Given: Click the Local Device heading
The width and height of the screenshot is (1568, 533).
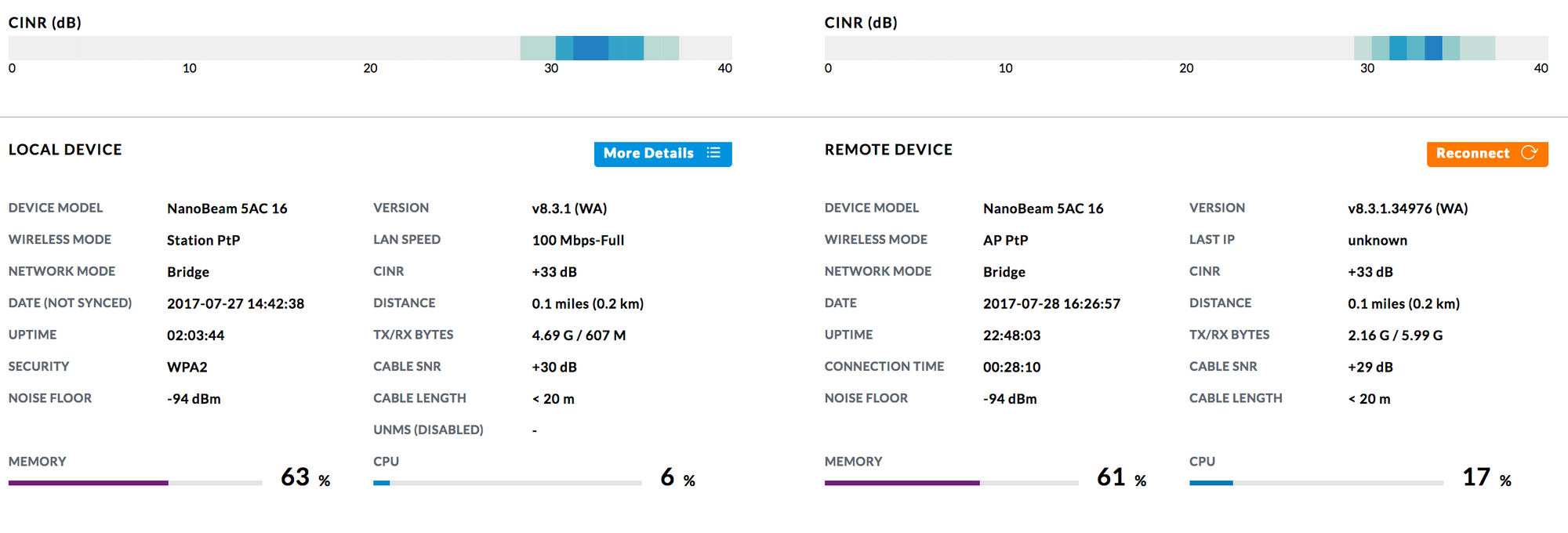Looking at the screenshot, I should pyautogui.click(x=65, y=150).
